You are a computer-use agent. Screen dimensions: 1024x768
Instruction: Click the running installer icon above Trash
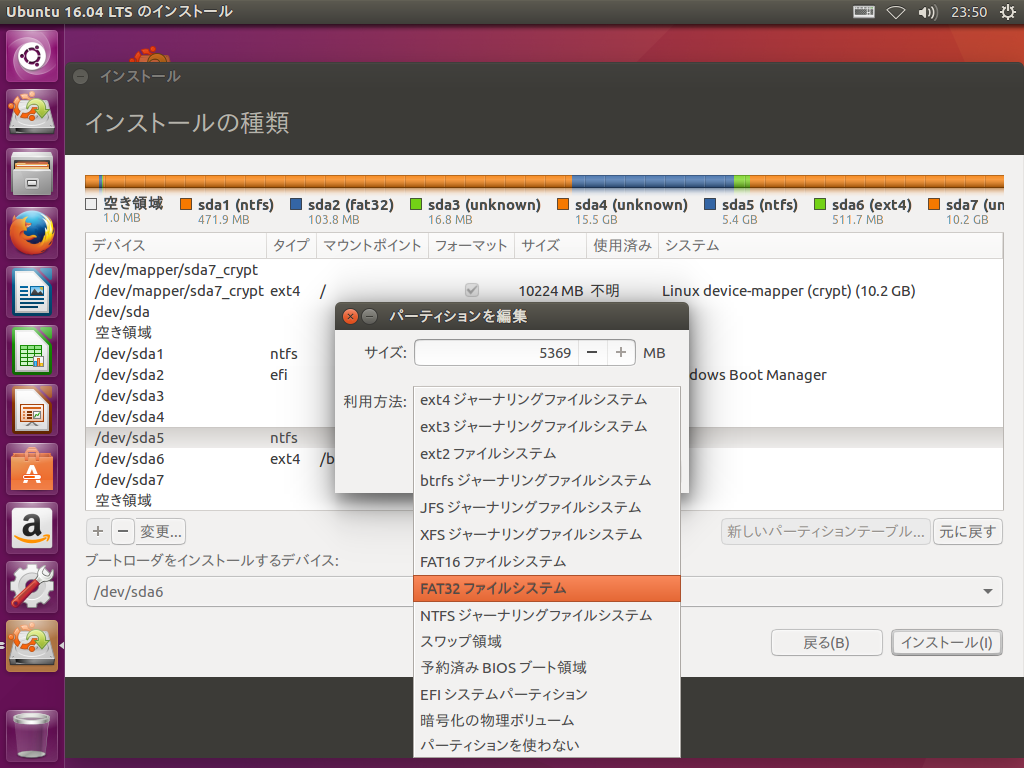click(32, 646)
